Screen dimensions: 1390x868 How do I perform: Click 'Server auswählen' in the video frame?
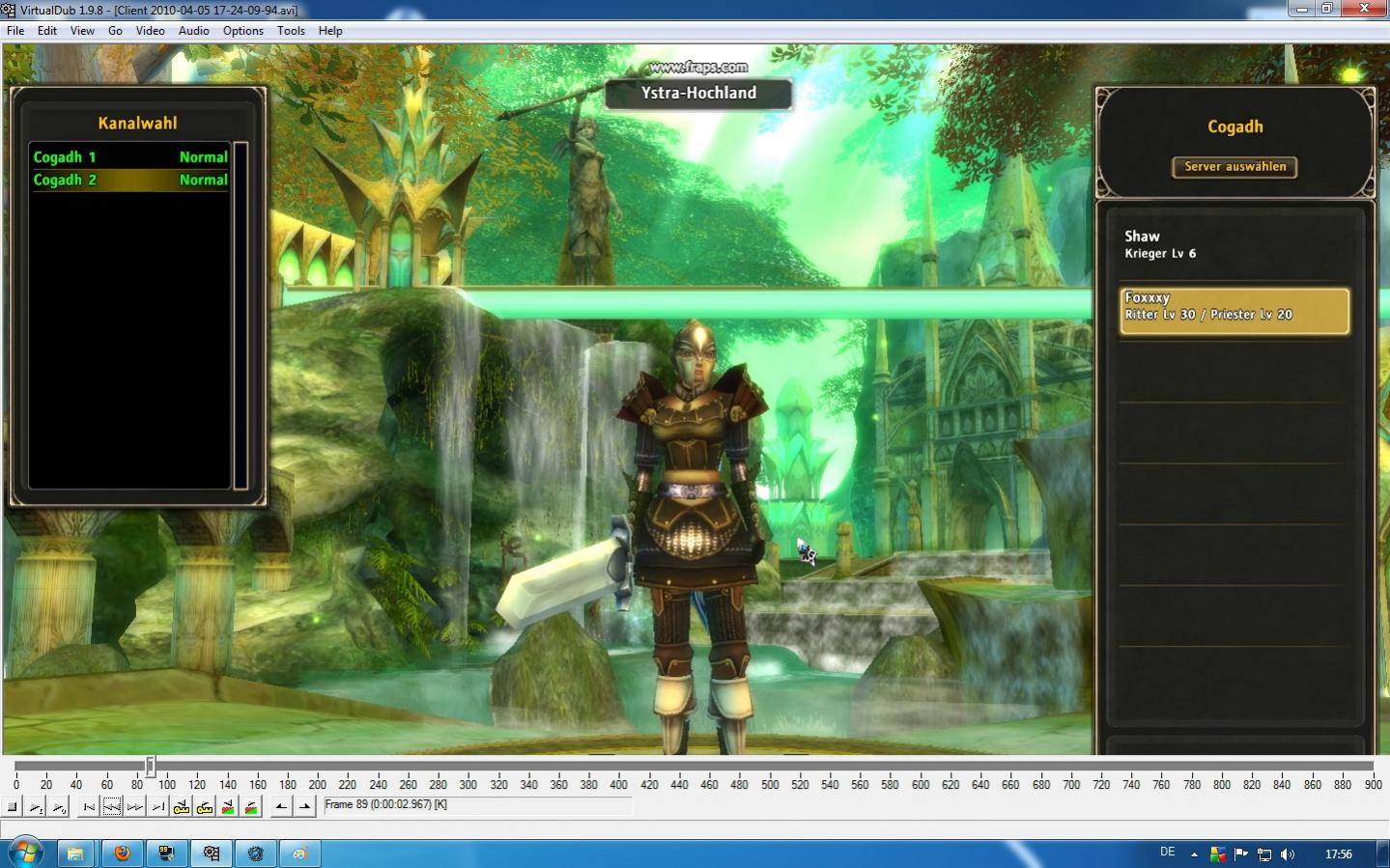coord(1234,167)
